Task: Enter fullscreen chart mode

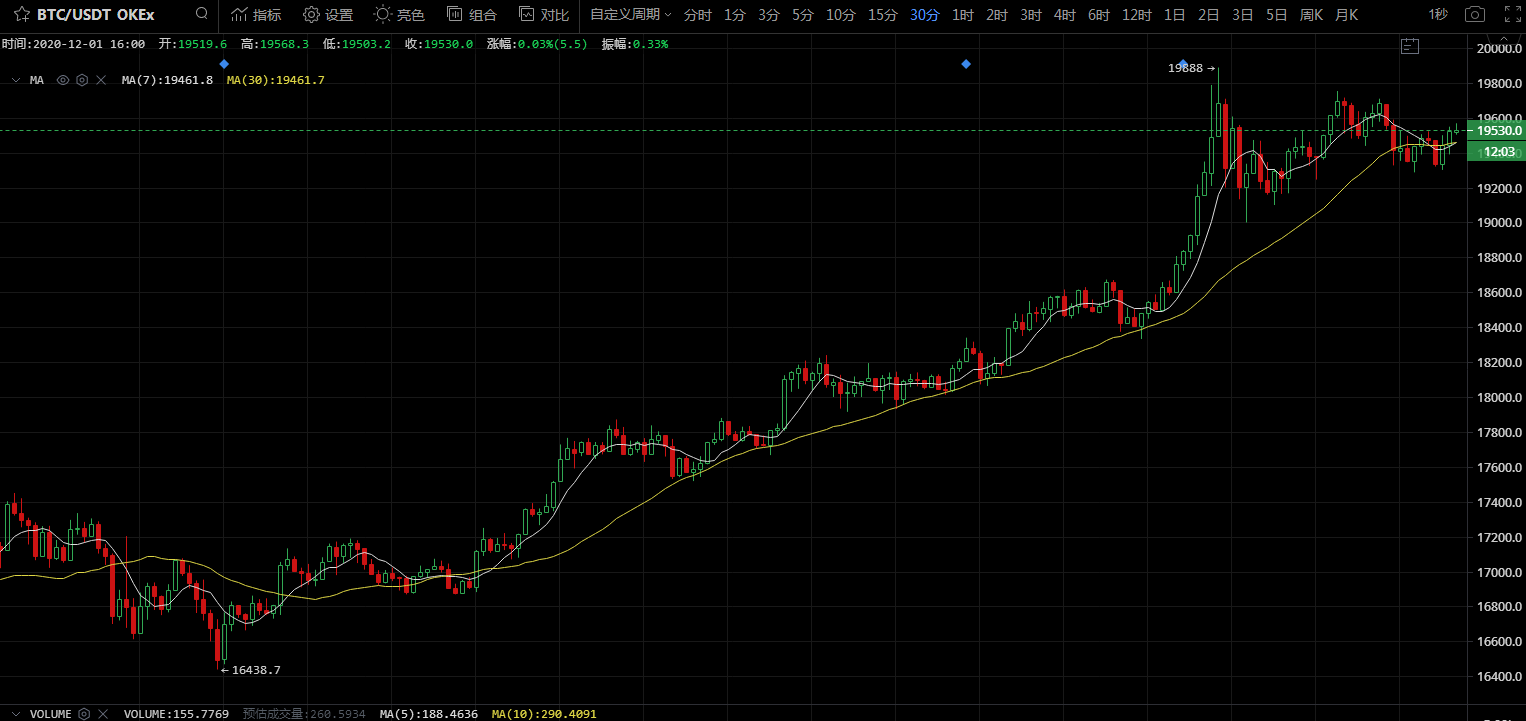Action: point(1511,14)
